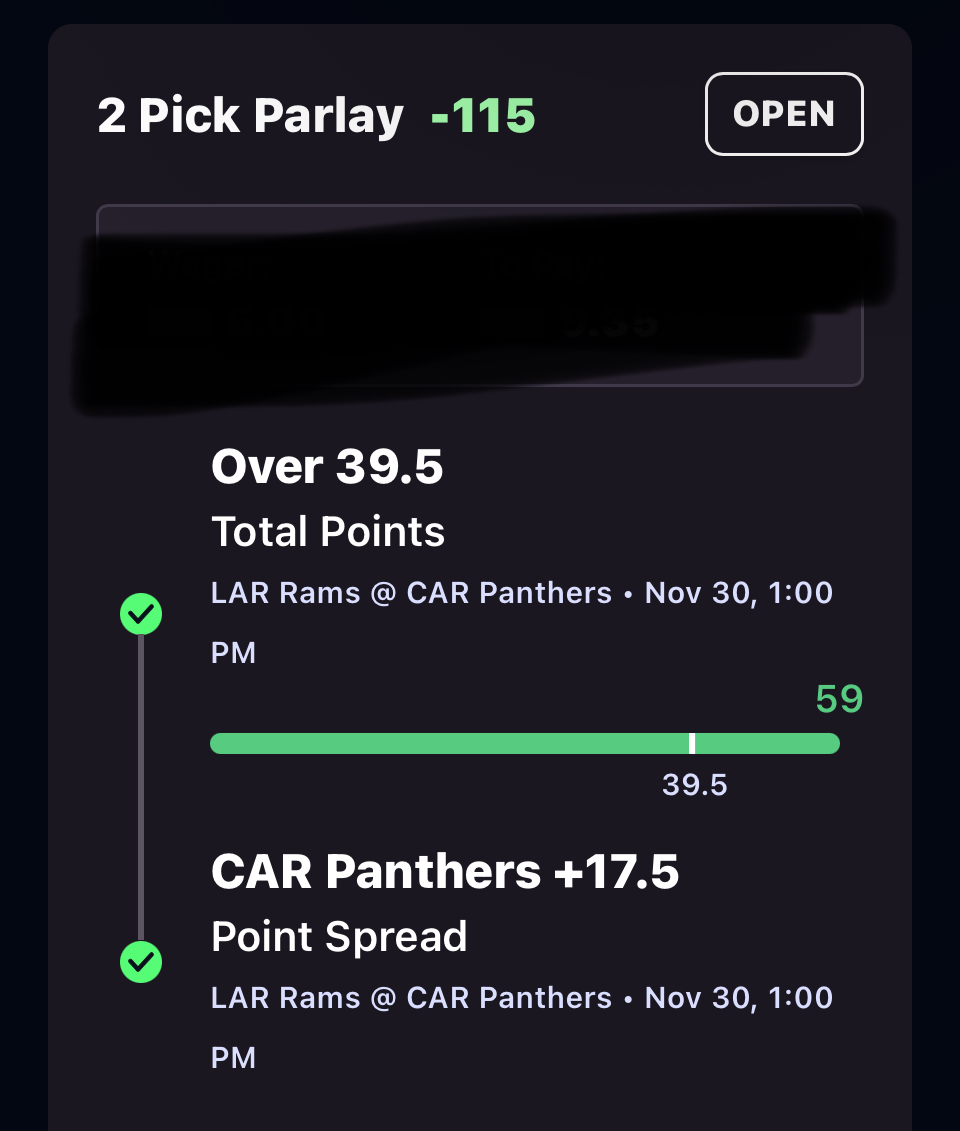Click the Rams @ Panthers matchup under Total Points
This screenshot has height=1131, width=960.
click(x=411, y=593)
